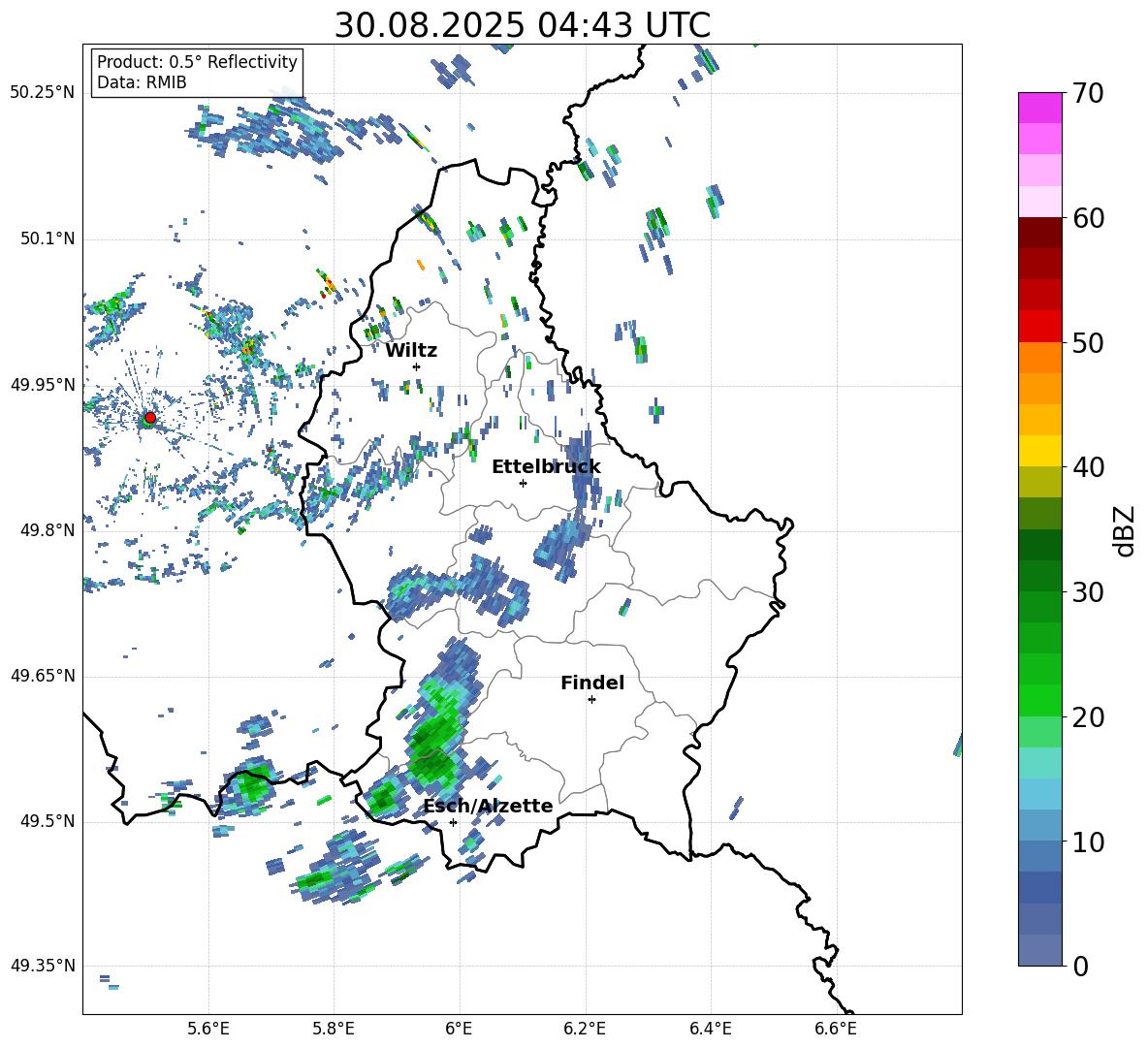Click the 5.8°E longitude label
This screenshot has height=1048, width=1148.
334,1029
